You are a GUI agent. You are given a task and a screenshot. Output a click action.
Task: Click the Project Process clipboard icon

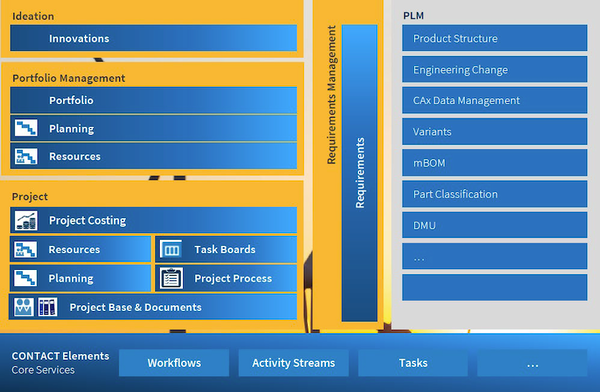point(171,278)
